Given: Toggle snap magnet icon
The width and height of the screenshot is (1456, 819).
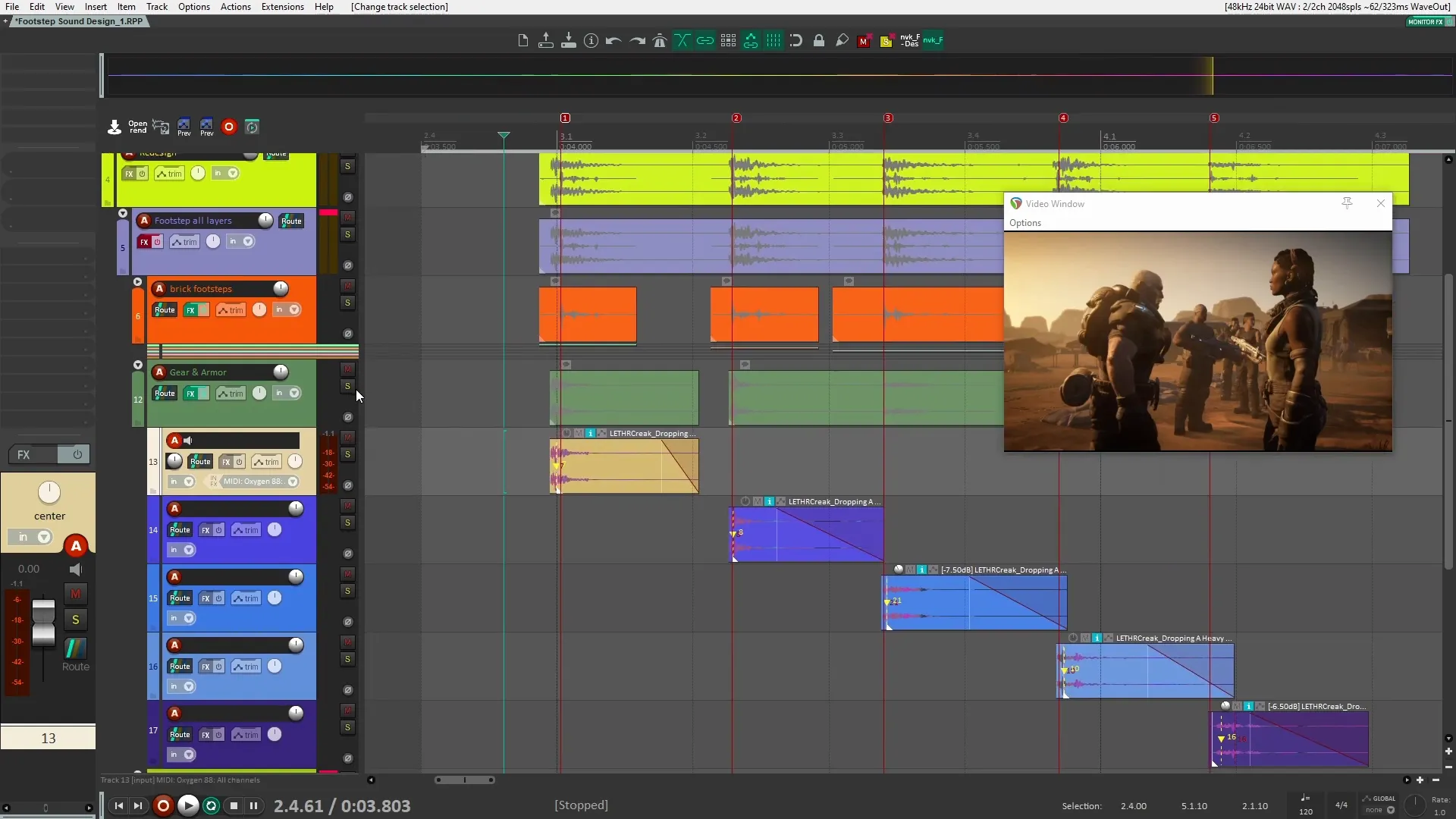Looking at the screenshot, I should [796, 41].
